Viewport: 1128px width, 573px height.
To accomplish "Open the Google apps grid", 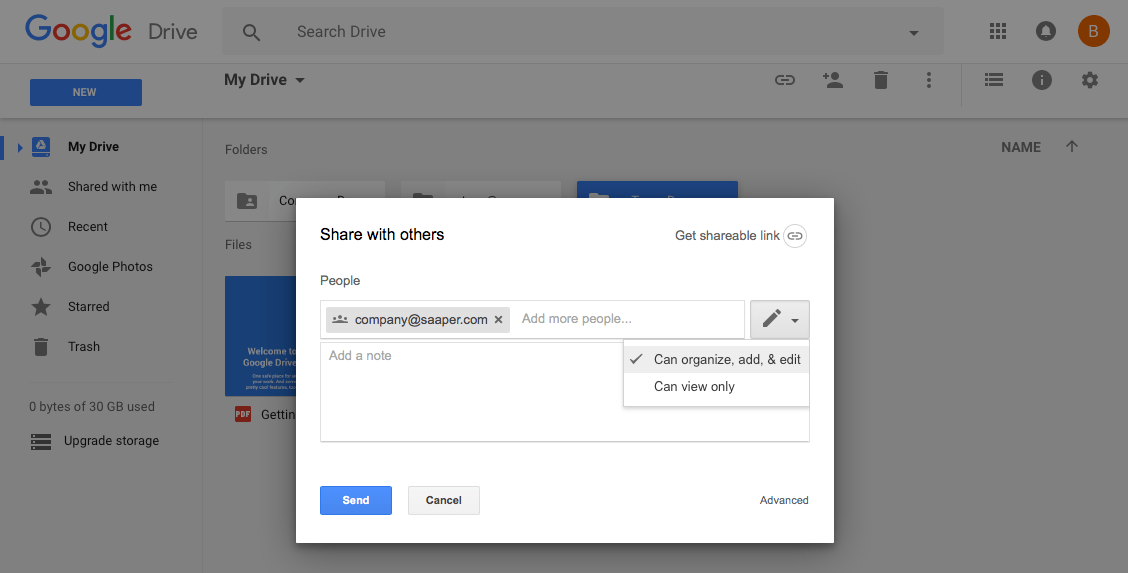I will pyautogui.click(x=997, y=31).
